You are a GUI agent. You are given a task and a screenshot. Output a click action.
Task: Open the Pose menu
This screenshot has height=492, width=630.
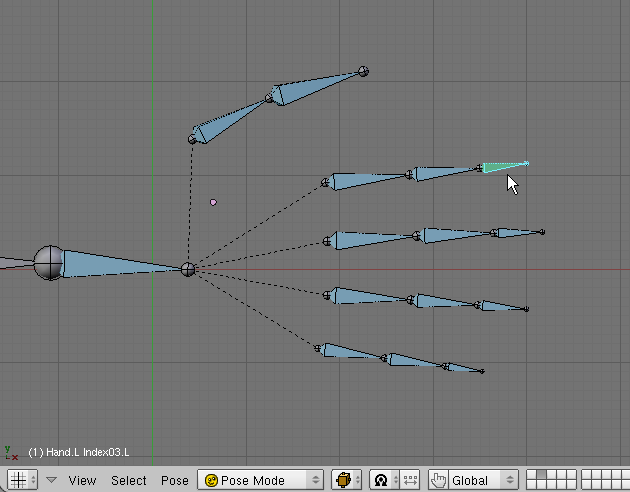[175, 480]
